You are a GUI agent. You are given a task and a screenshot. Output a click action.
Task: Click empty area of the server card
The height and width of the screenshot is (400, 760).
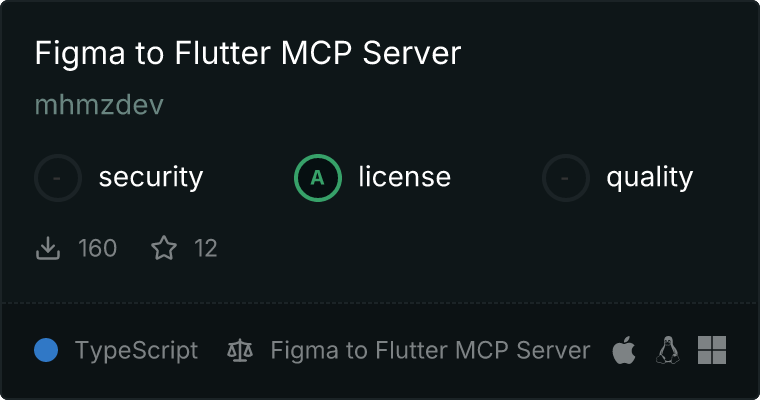point(500,250)
